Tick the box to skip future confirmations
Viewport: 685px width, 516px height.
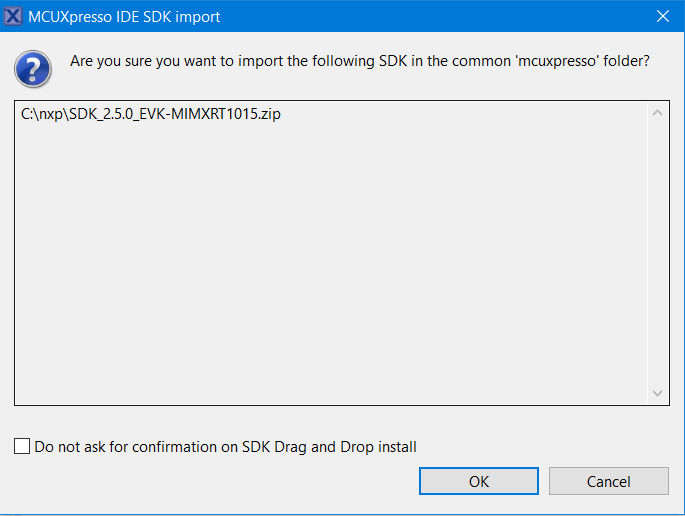click(x=22, y=447)
